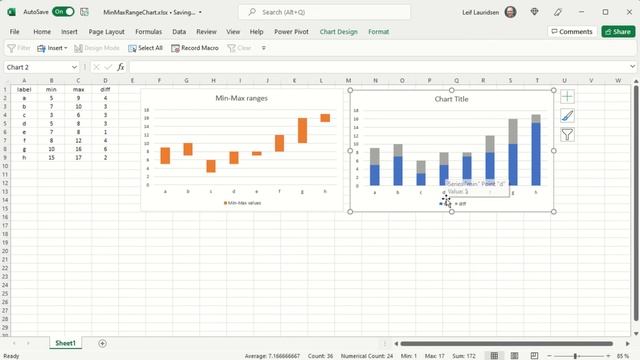Open the Name Box dropdown arrow

pyautogui.click(x=74, y=67)
